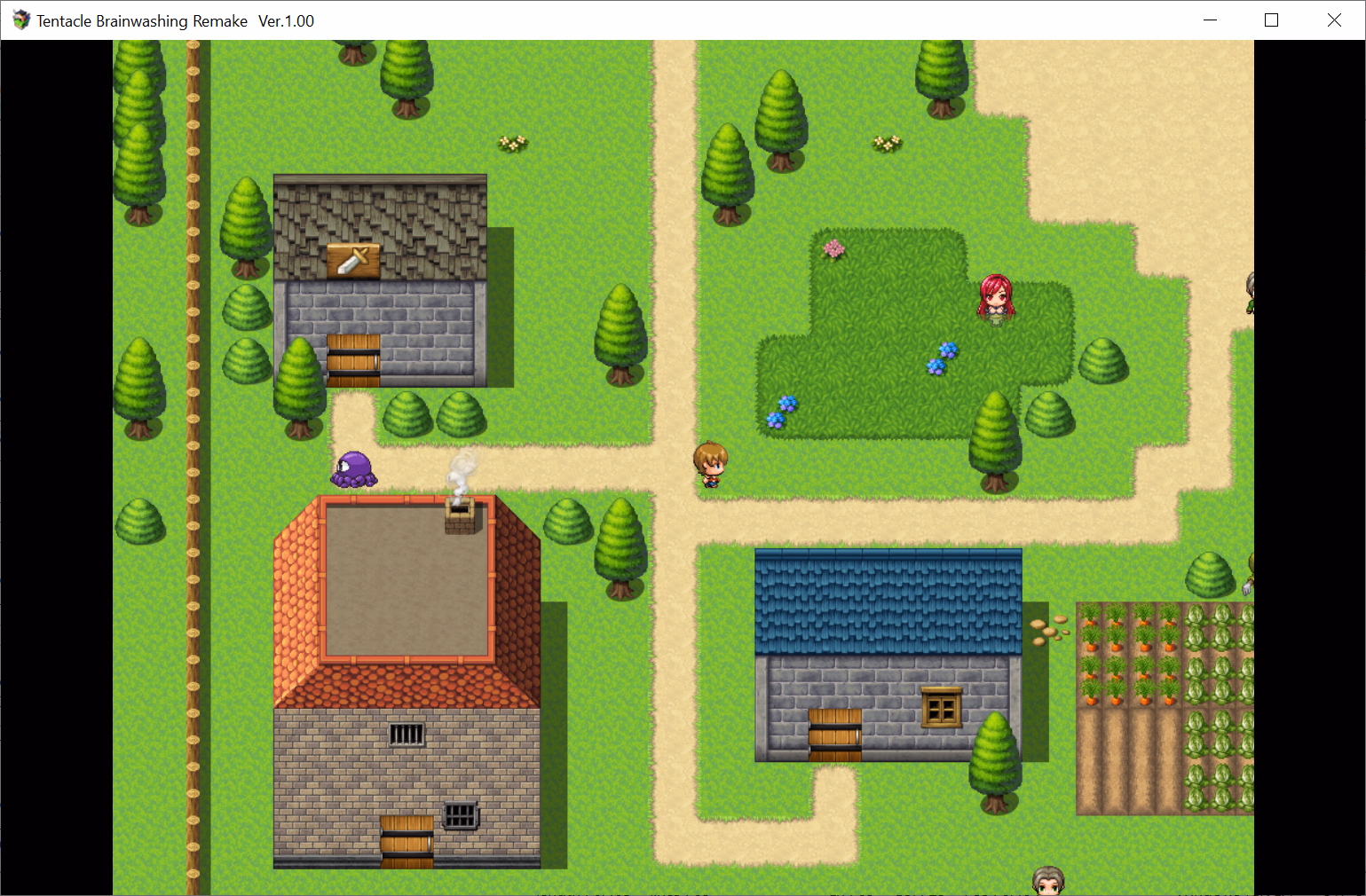Click the window on blue-roof house
Screen dimensions: 1366x896
pyautogui.click(x=942, y=708)
